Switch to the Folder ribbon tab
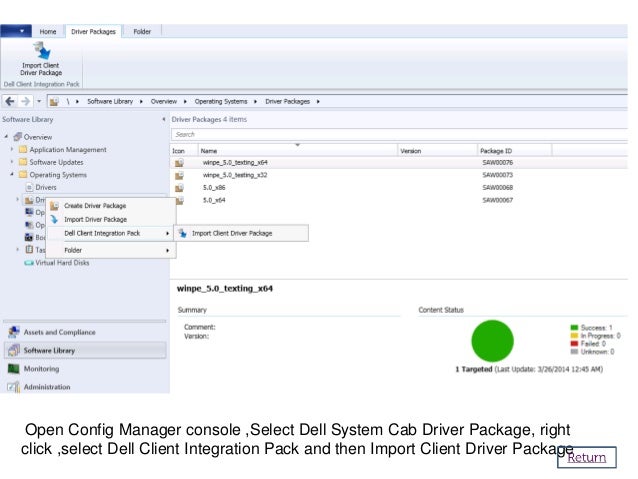The width and height of the screenshot is (638, 479). point(142,31)
